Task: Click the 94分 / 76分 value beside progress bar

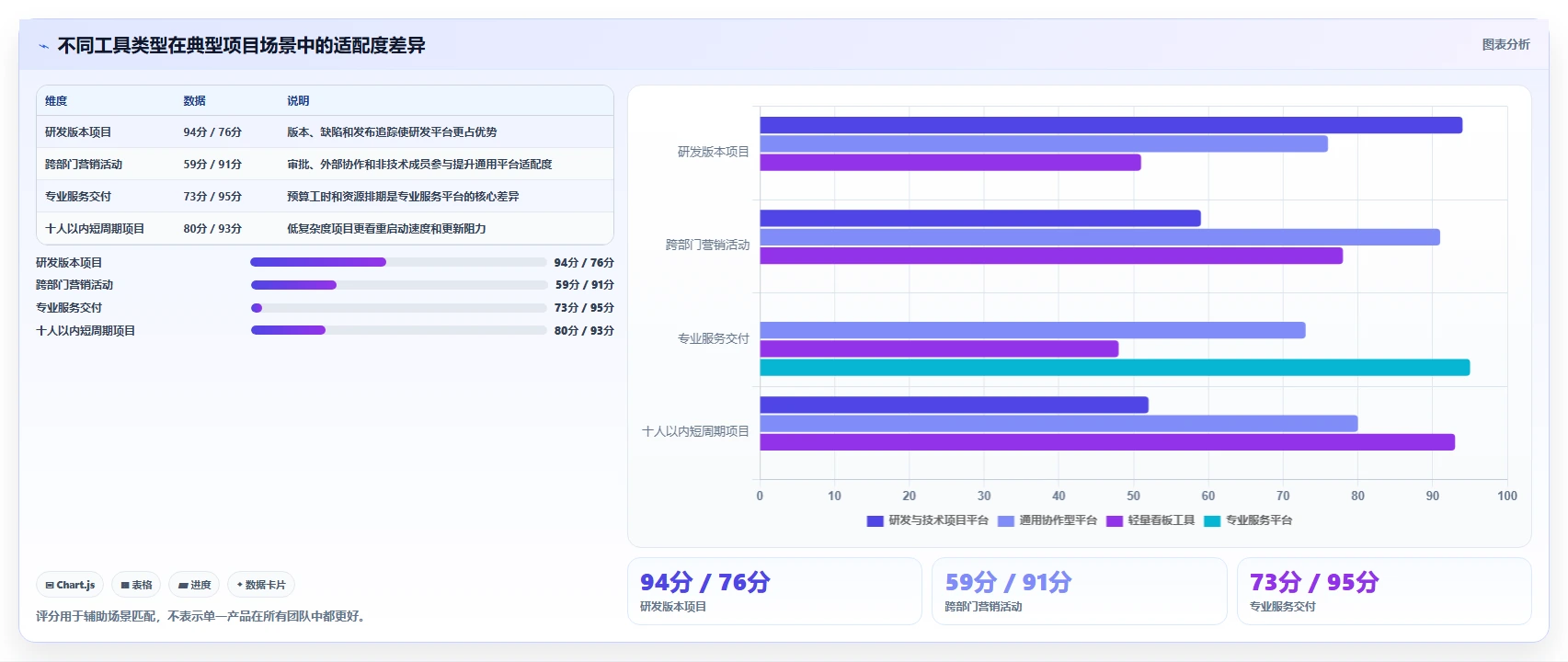Action: [584, 263]
